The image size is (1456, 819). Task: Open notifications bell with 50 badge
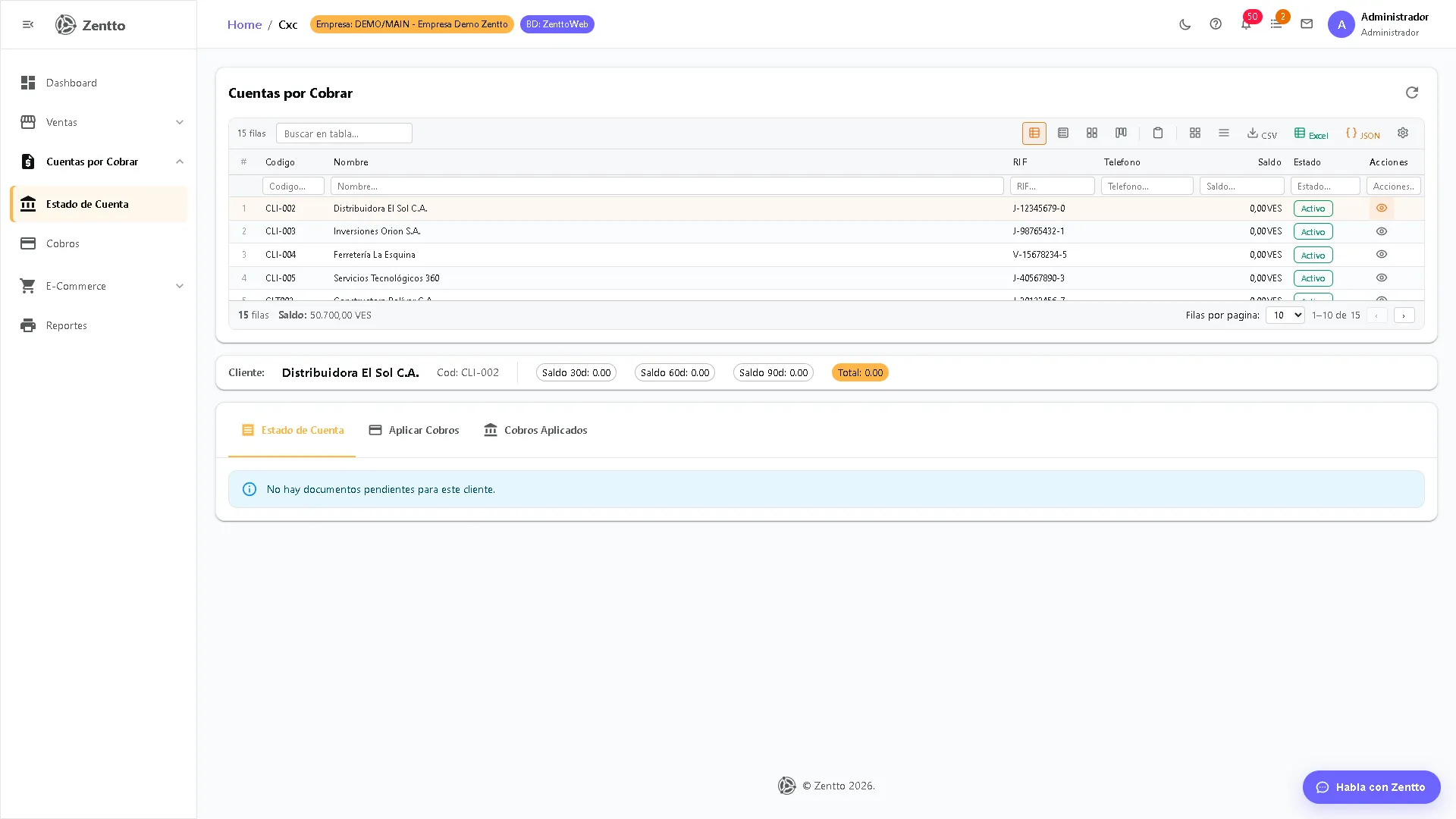point(1246,24)
